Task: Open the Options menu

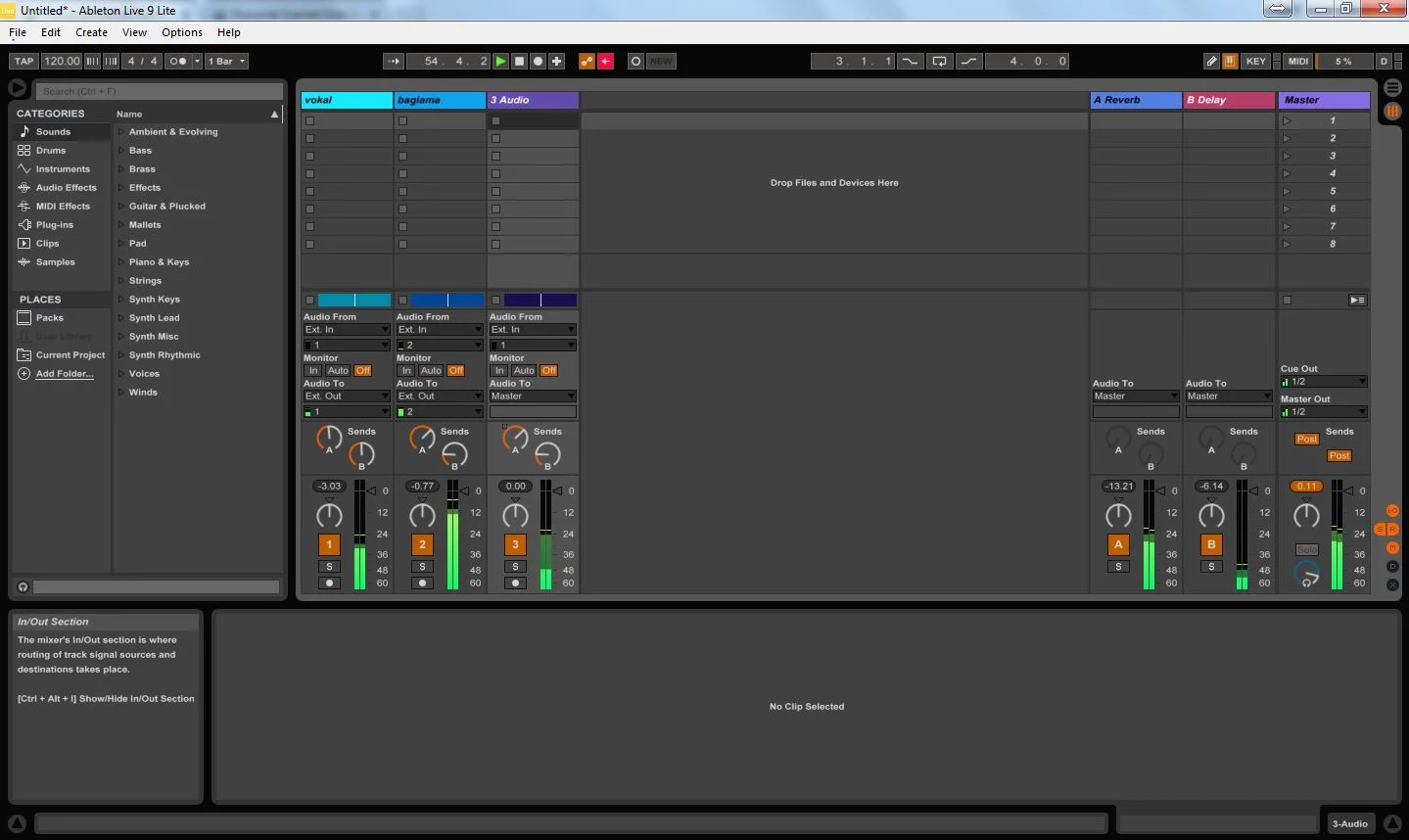Action: click(182, 32)
